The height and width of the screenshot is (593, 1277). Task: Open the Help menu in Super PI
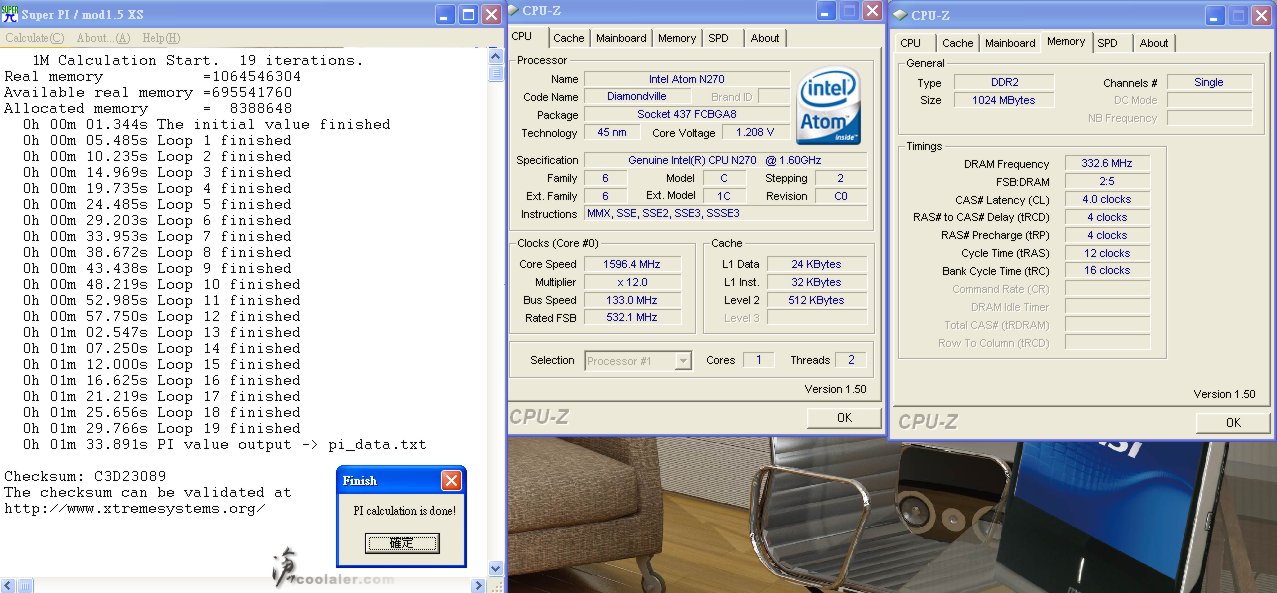pyautogui.click(x=160, y=38)
